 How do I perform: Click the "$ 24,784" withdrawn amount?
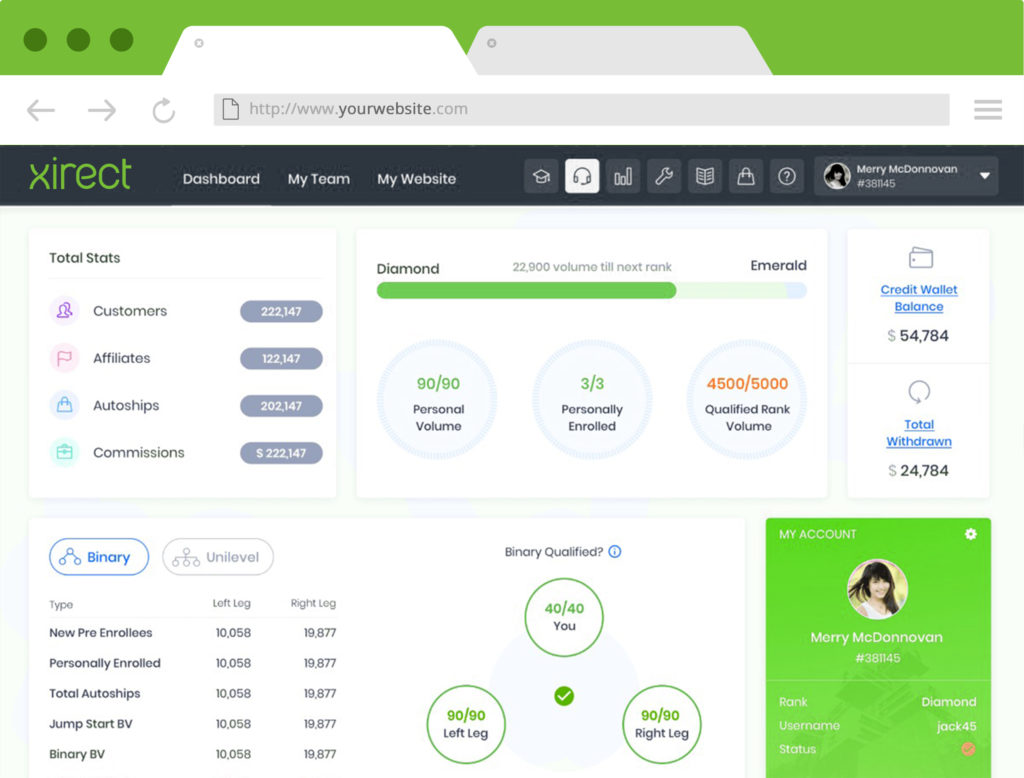(918, 470)
